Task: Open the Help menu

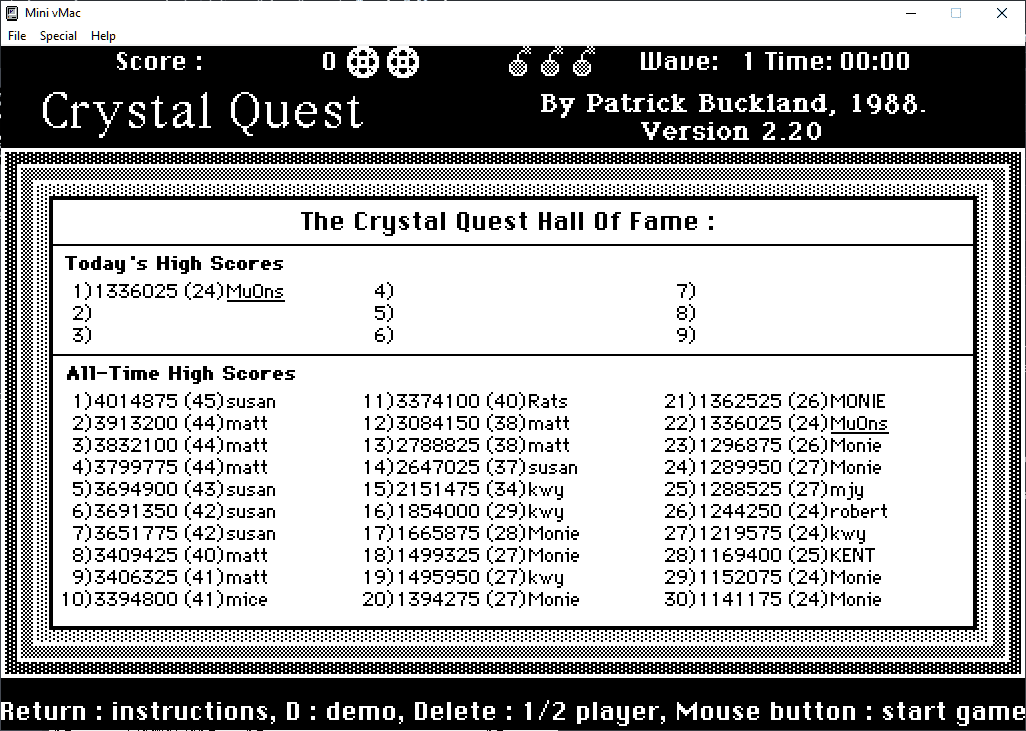Action: point(103,36)
